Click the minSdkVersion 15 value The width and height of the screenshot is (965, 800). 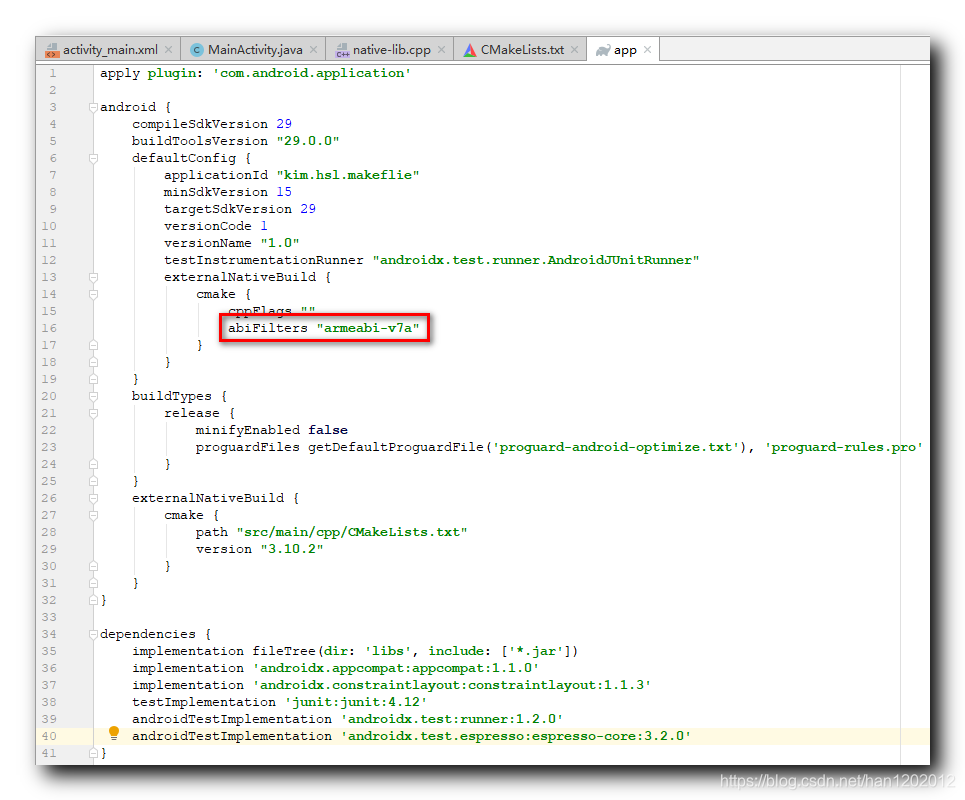pyautogui.click(x=284, y=192)
